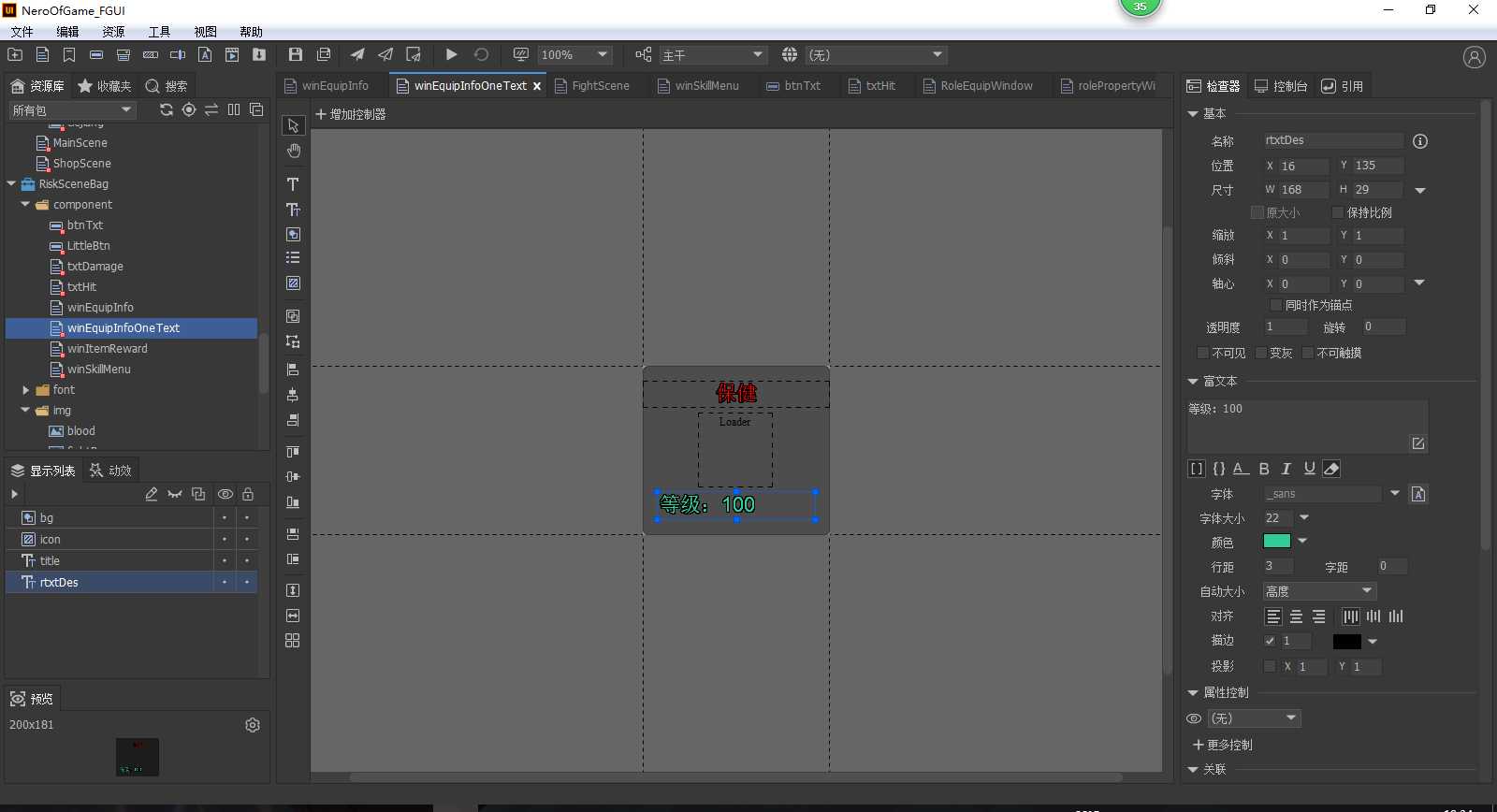Pick the list tool icon

(x=293, y=257)
